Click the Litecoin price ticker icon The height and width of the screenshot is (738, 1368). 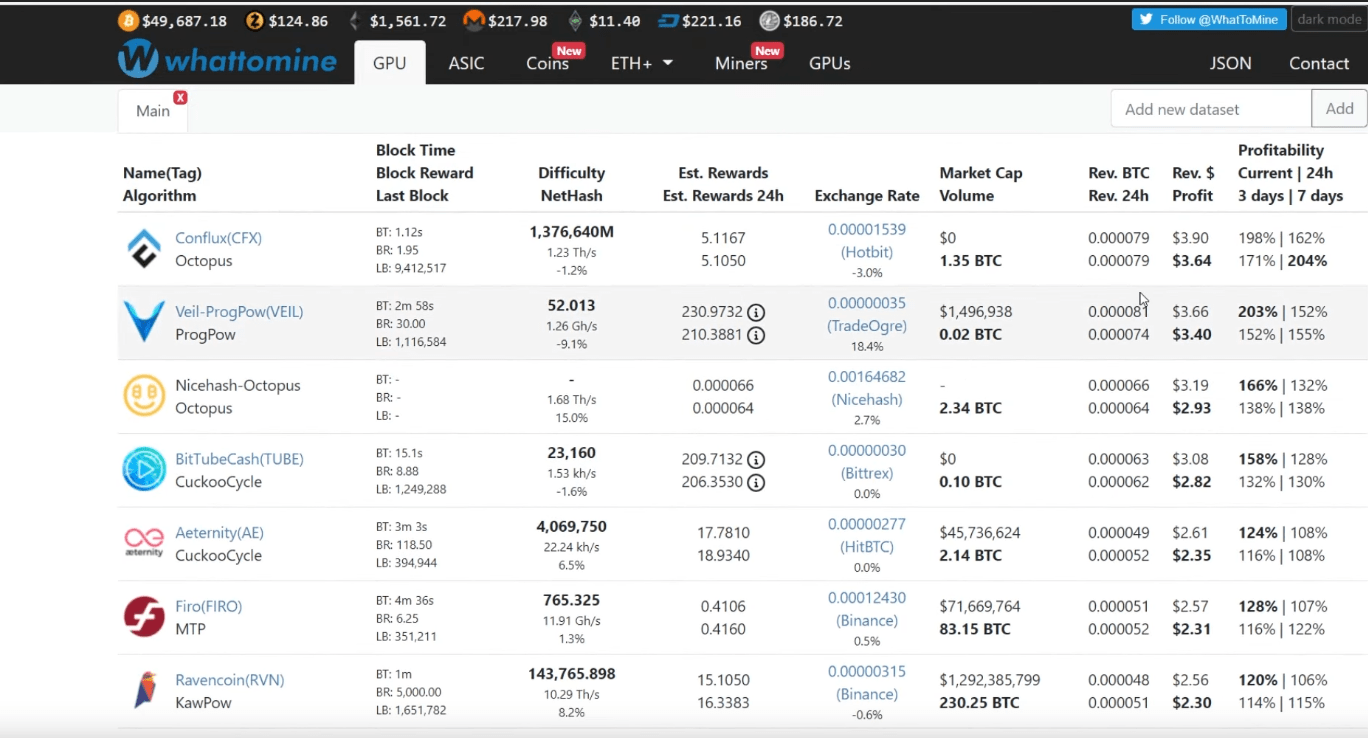769,21
